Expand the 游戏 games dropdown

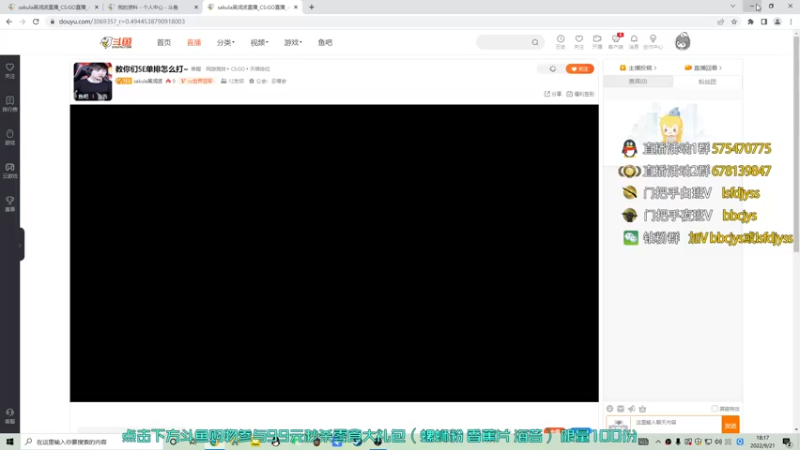pyautogui.click(x=293, y=42)
